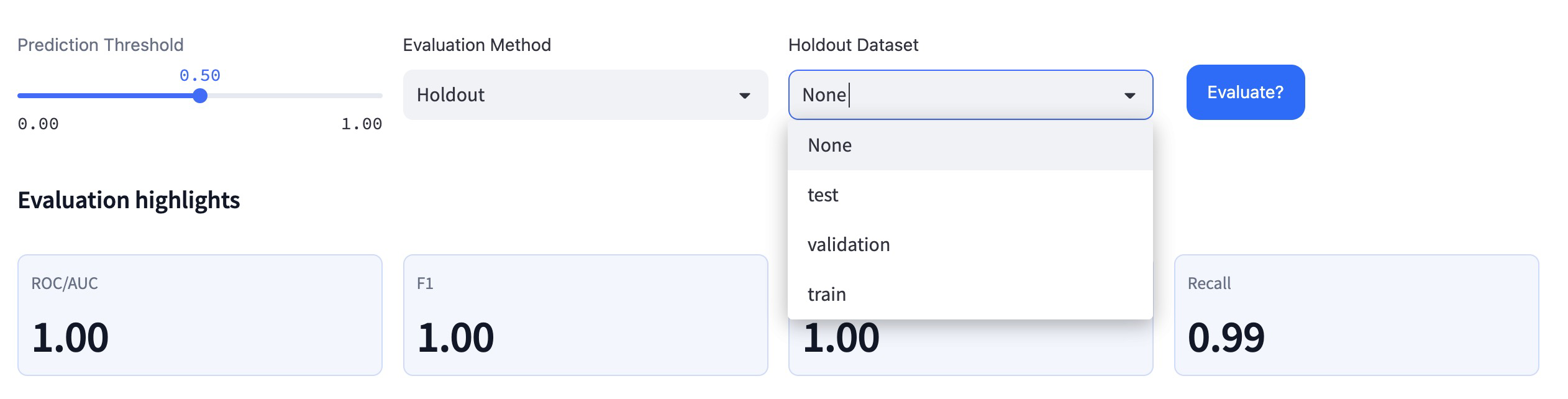
Task: Choose the test dataset option
Action: (823, 195)
